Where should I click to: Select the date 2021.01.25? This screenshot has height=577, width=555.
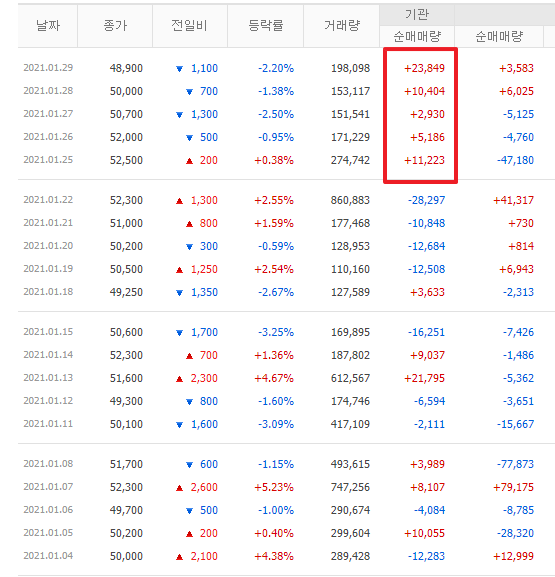[48, 160]
